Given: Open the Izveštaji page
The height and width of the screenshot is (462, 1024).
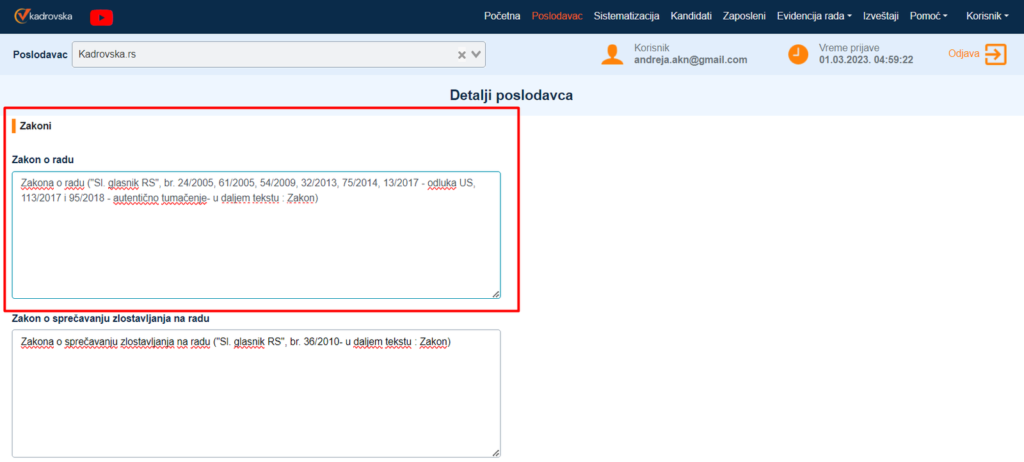Looking at the screenshot, I should coord(881,17).
